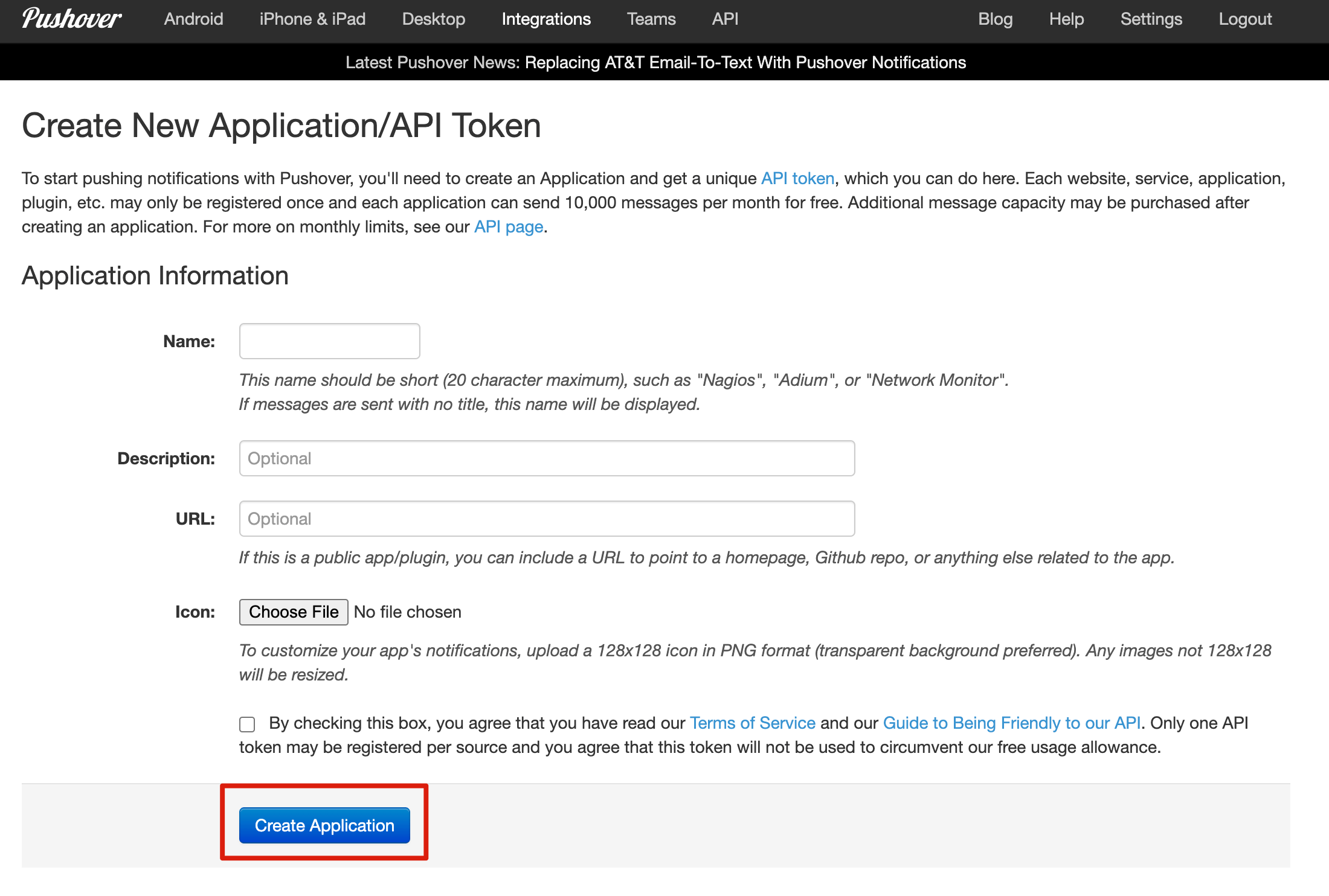Click the 'Application Information' heading
The width and height of the screenshot is (1329, 896).
pyautogui.click(x=155, y=276)
